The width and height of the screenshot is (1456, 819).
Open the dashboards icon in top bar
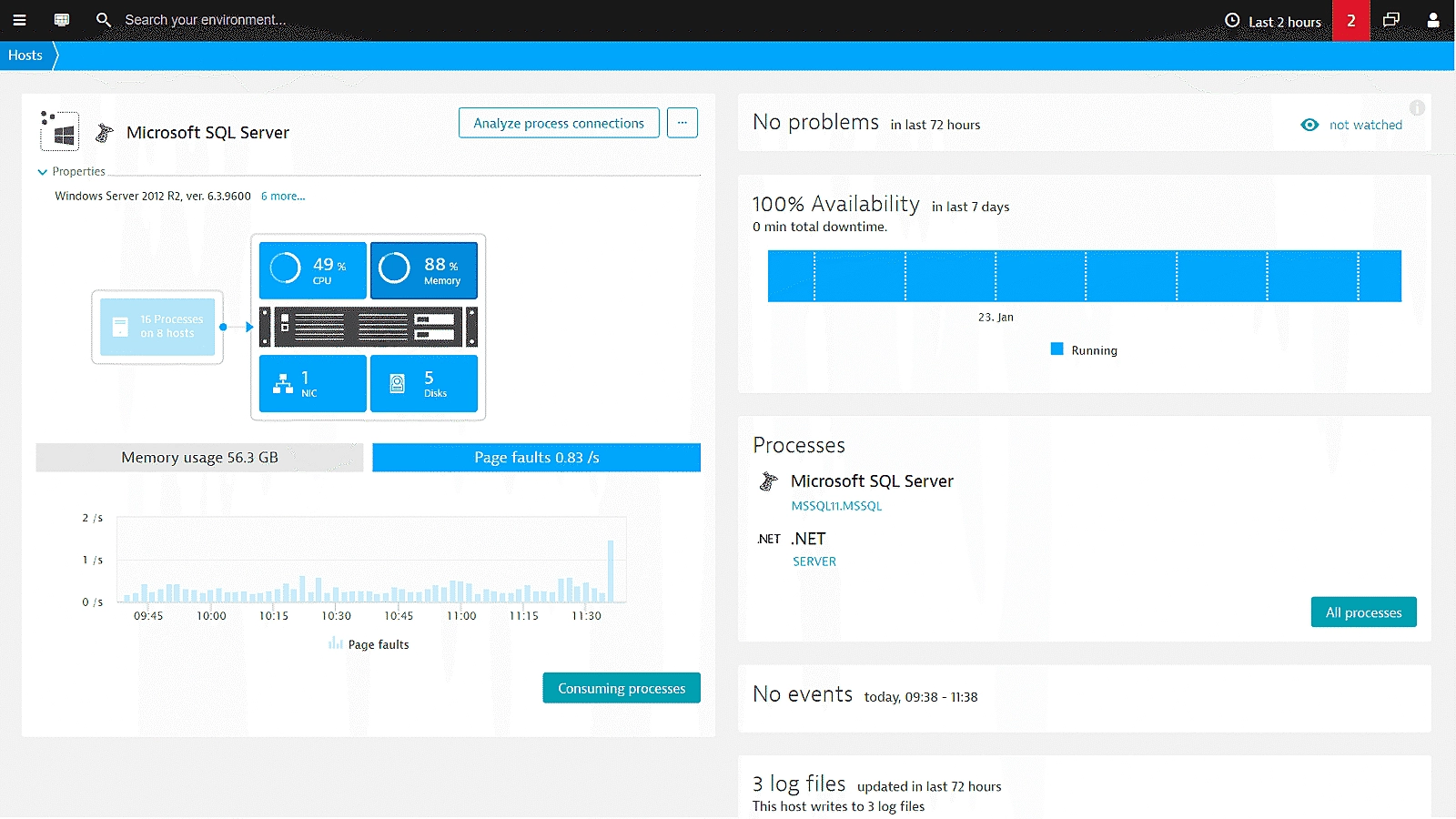[62, 20]
